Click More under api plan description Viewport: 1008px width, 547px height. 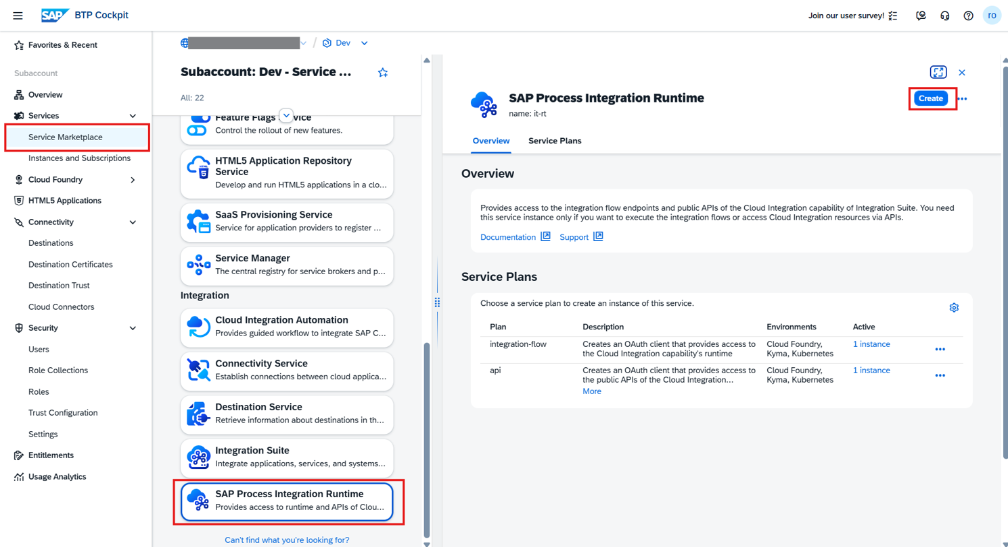(591, 391)
